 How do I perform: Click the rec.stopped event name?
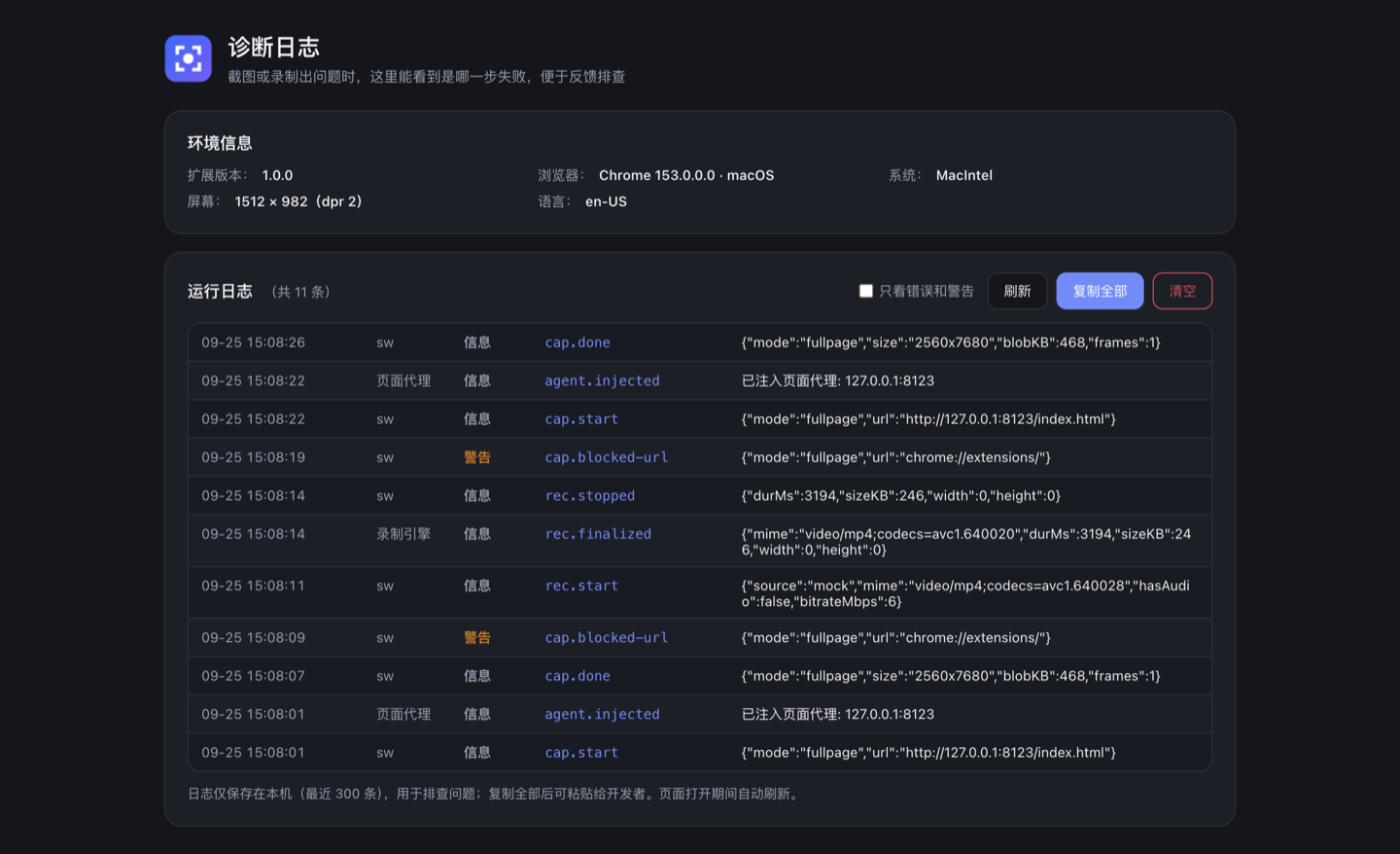590,496
